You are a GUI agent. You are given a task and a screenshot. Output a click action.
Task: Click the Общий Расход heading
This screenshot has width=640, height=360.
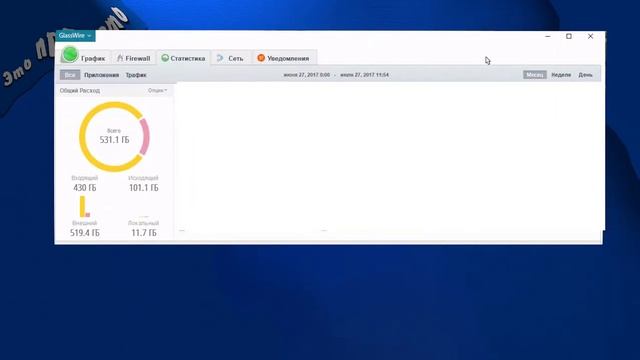coord(80,91)
